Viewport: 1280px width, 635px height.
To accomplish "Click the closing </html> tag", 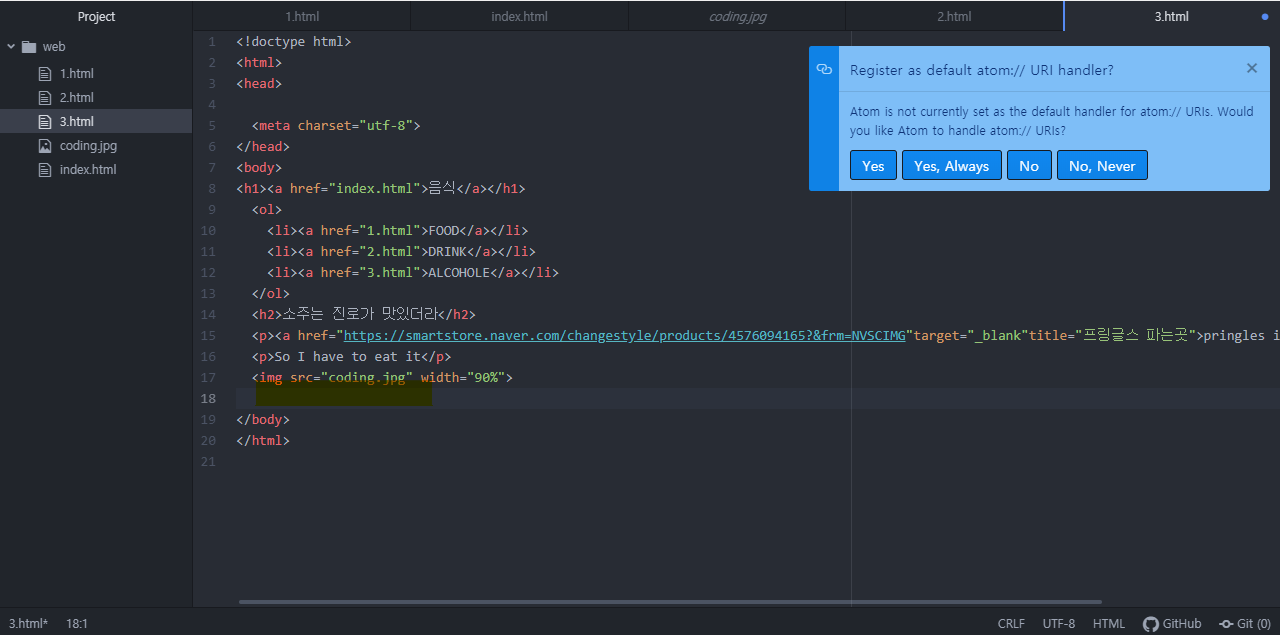I will [263, 441].
